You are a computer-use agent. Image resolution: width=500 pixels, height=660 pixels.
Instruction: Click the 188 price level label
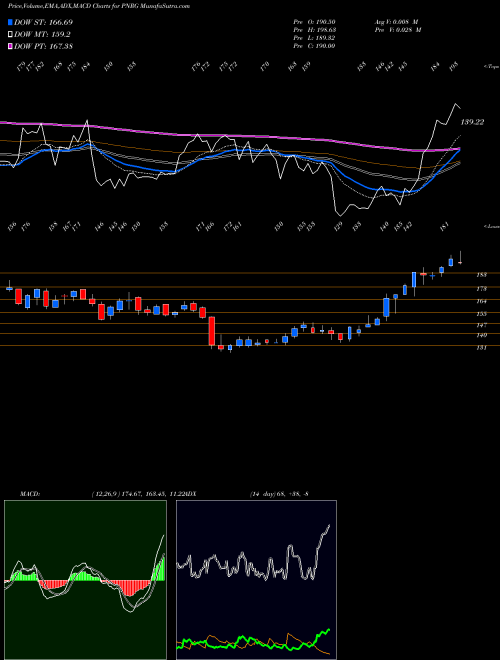[481, 275]
